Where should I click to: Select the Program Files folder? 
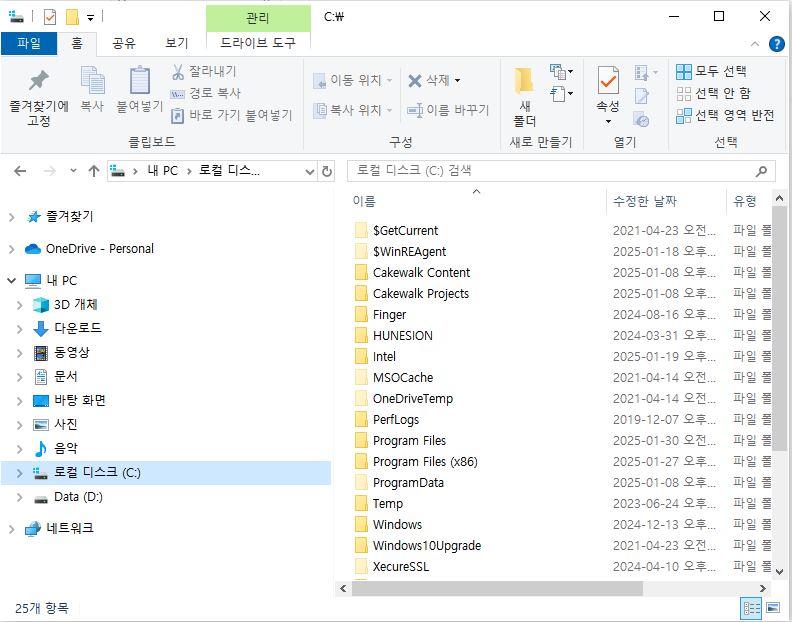click(409, 441)
